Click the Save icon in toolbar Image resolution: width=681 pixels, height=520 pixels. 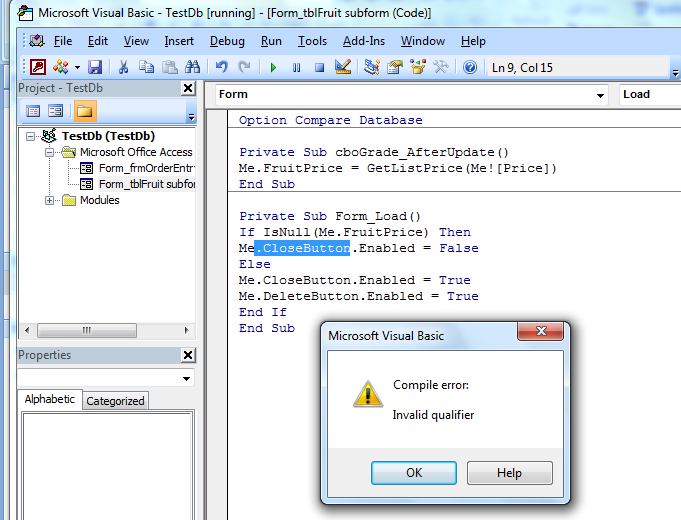coord(95,67)
